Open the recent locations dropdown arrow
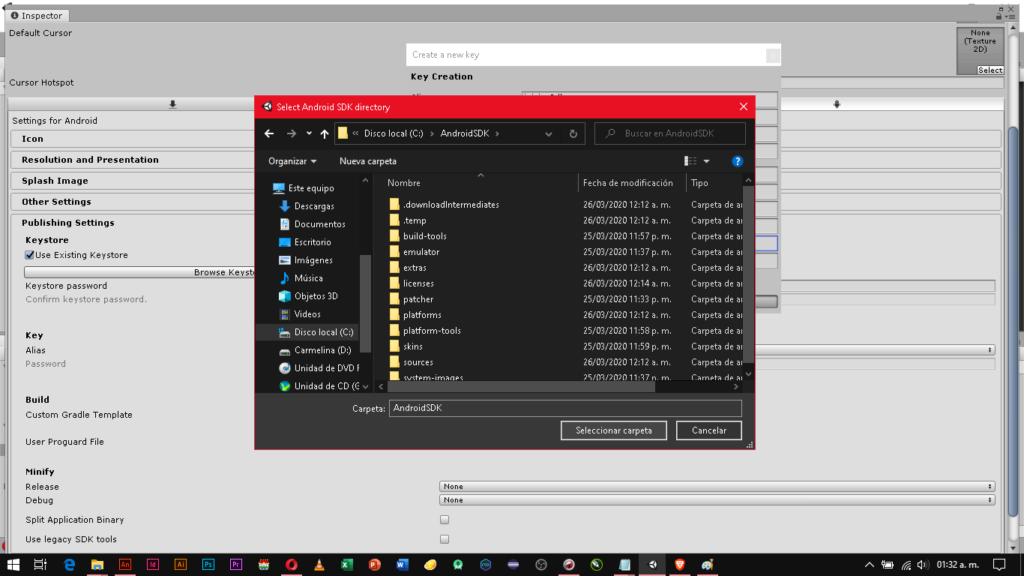 coord(309,133)
